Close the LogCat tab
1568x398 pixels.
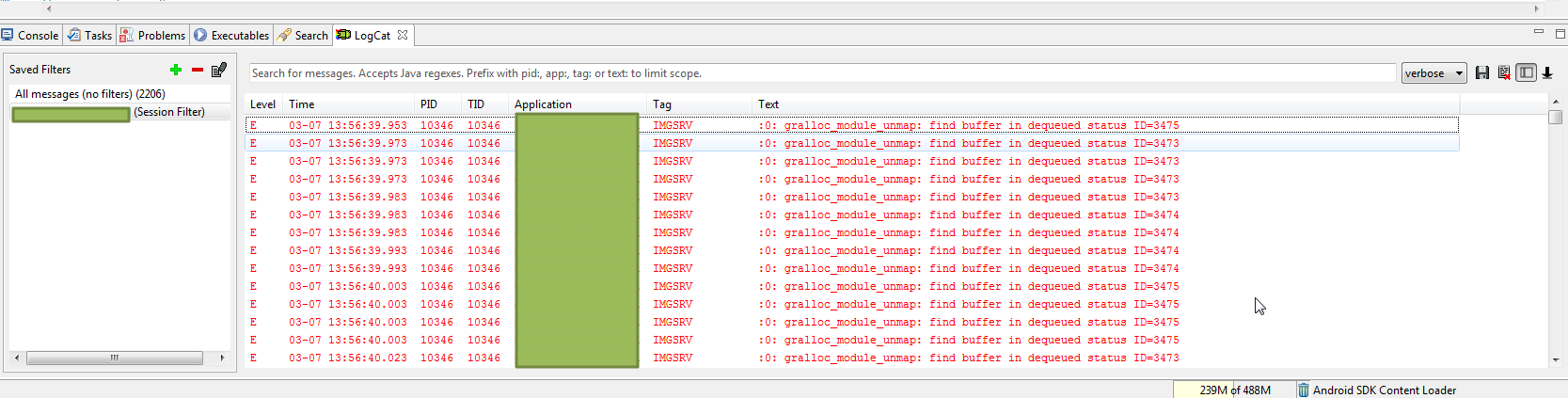tap(403, 35)
